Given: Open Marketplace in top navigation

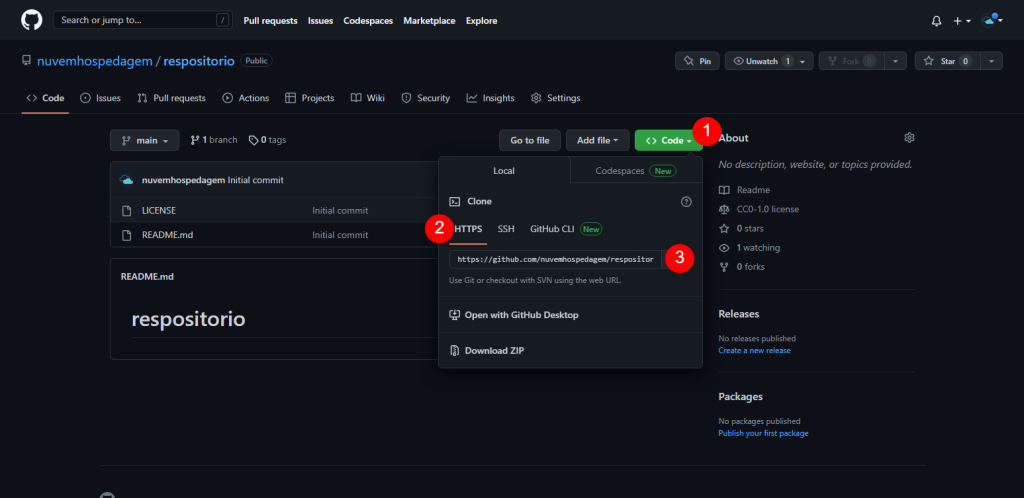Looking at the screenshot, I should coord(429,21).
